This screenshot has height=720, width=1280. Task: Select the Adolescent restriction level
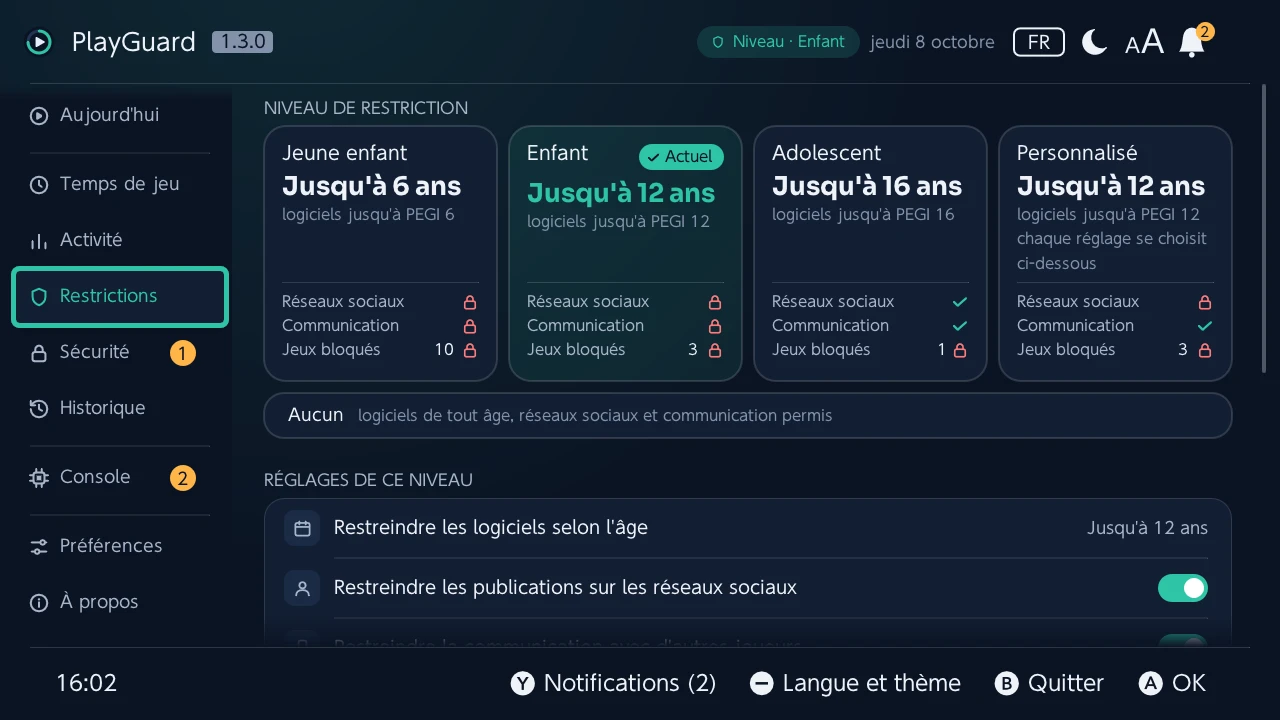(870, 253)
